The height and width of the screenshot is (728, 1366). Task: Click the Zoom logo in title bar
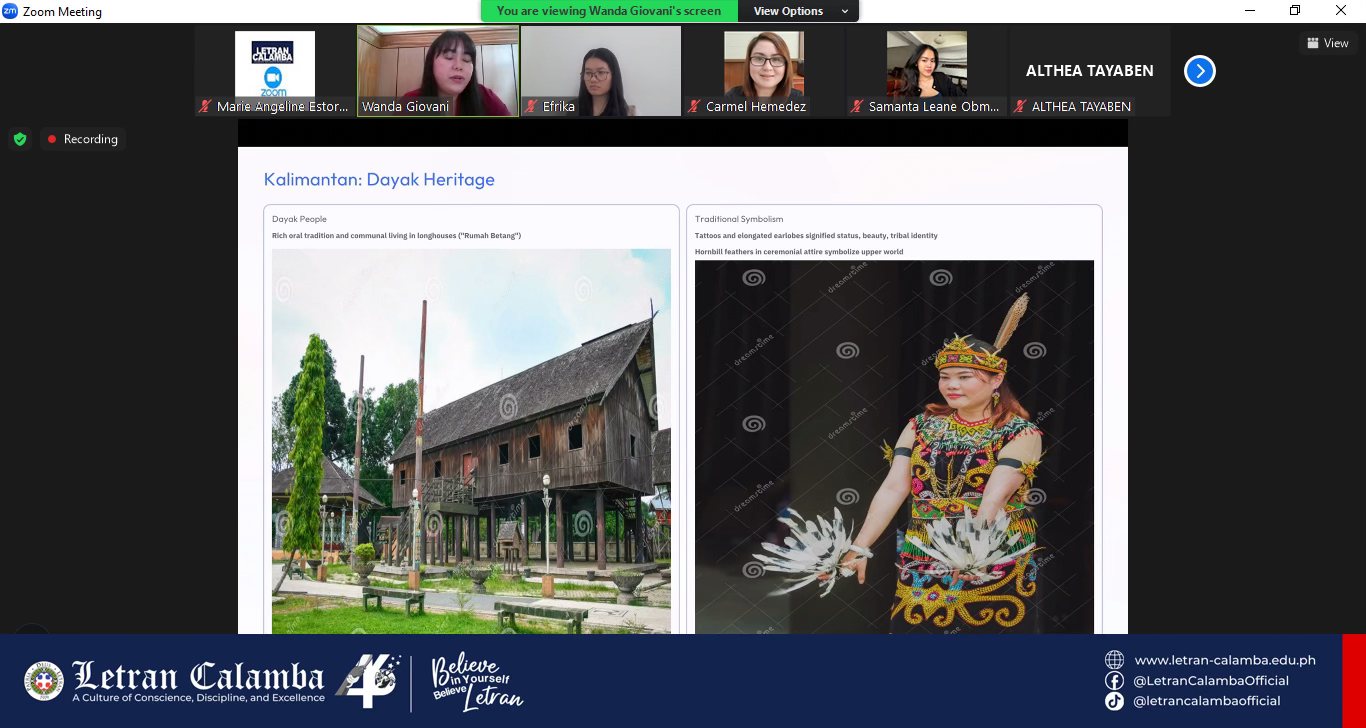pos(10,11)
